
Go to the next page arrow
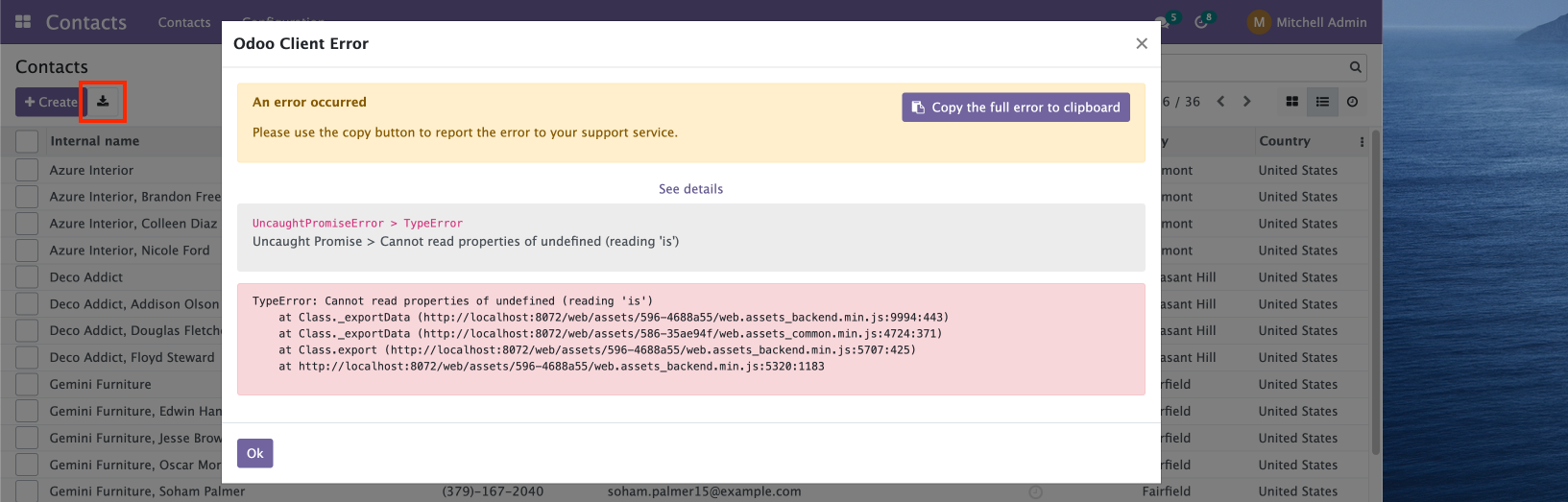click(x=1246, y=102)
